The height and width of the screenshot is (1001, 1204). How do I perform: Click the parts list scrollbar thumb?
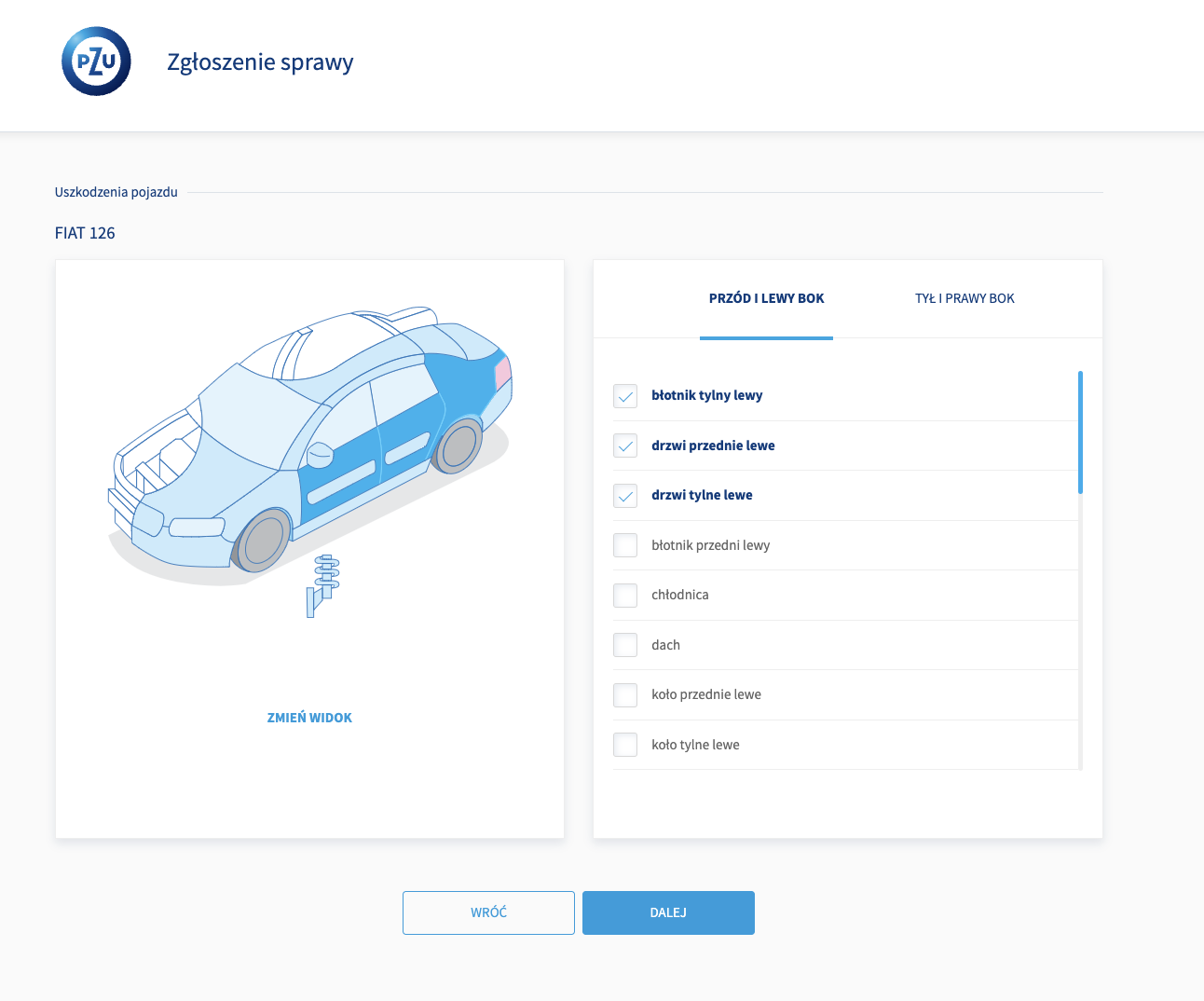(1080, 432)
